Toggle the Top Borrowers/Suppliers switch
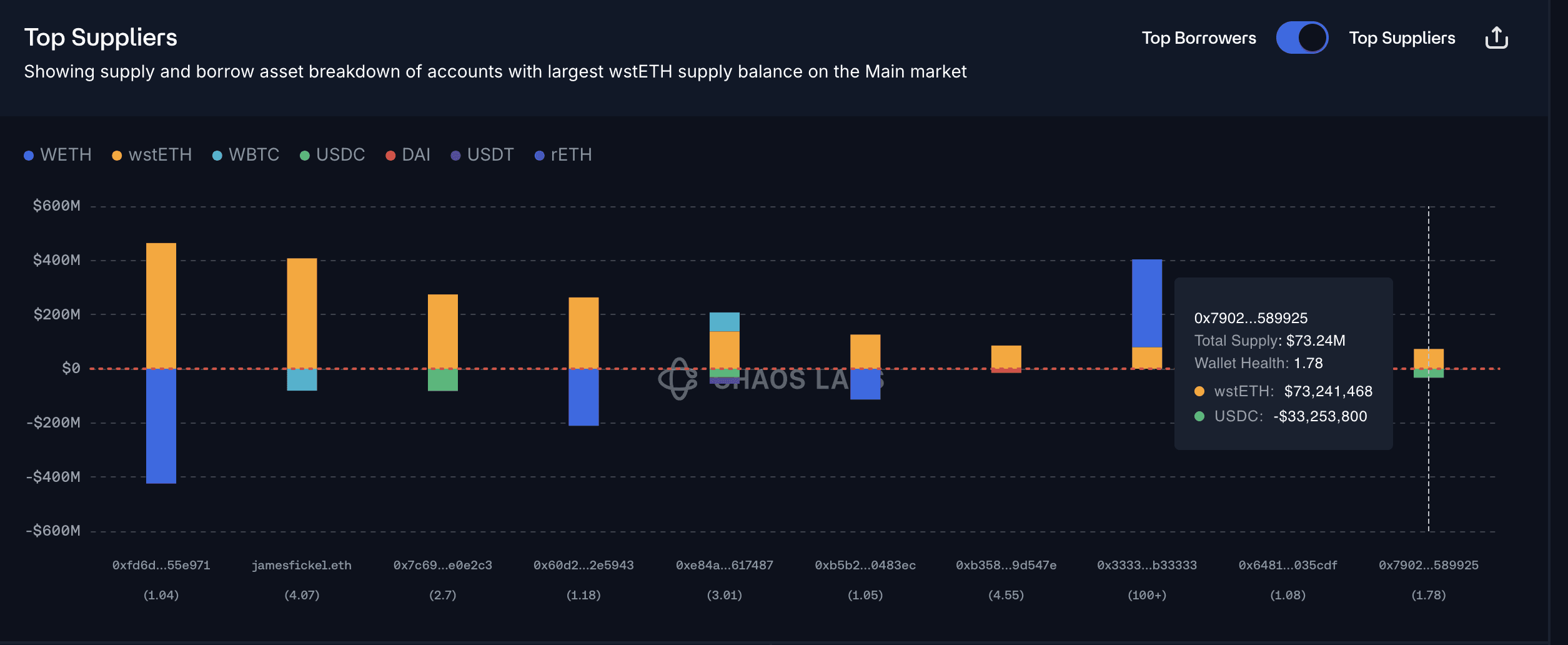Screen dimensions: 1568x645 (1302, 38)
